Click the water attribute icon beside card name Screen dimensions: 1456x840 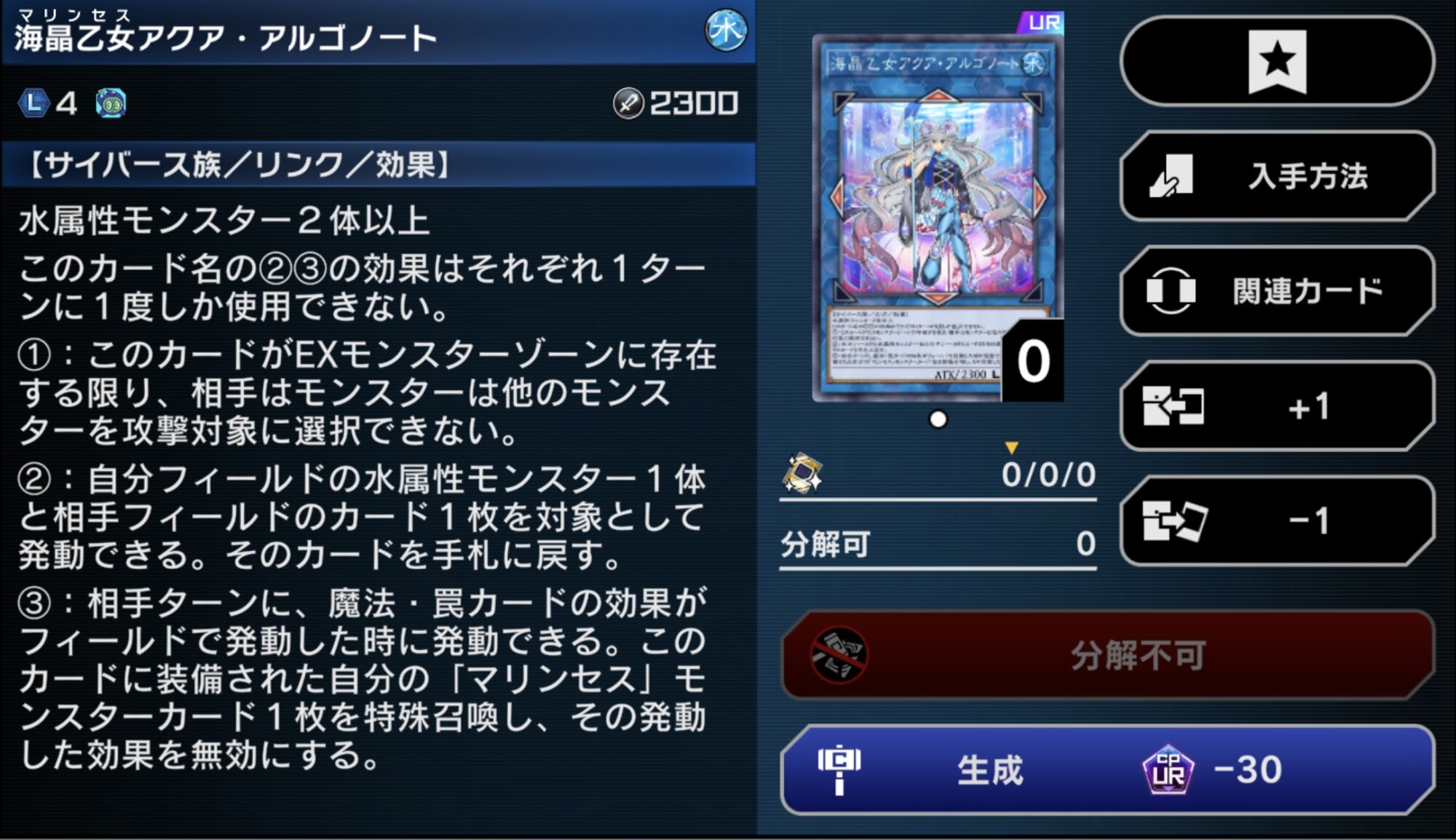[726, 31]
